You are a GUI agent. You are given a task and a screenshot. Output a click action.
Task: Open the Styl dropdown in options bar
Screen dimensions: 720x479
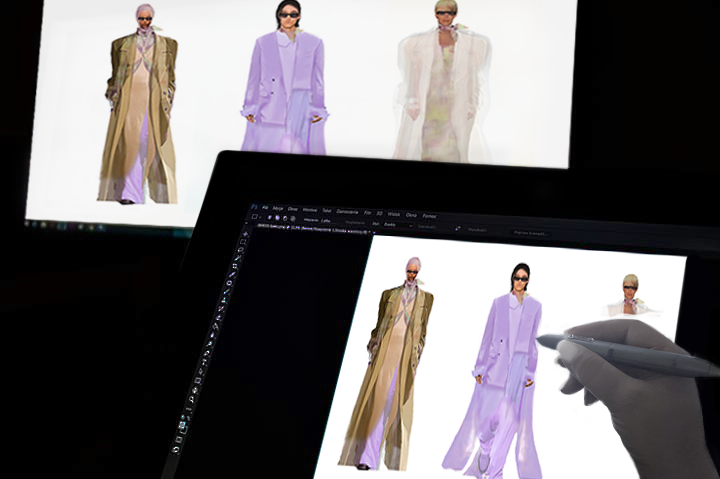coord(397,225)
